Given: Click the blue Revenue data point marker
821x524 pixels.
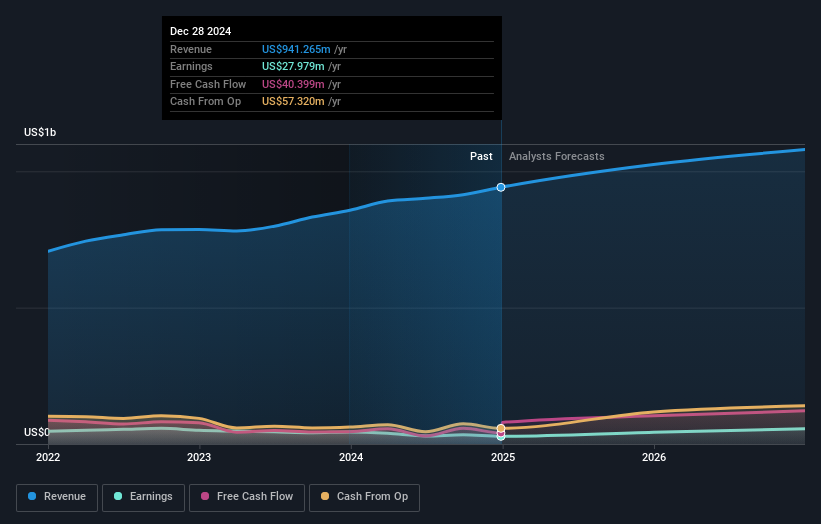Looking at the screenshot, I should [x=501, y=187].
